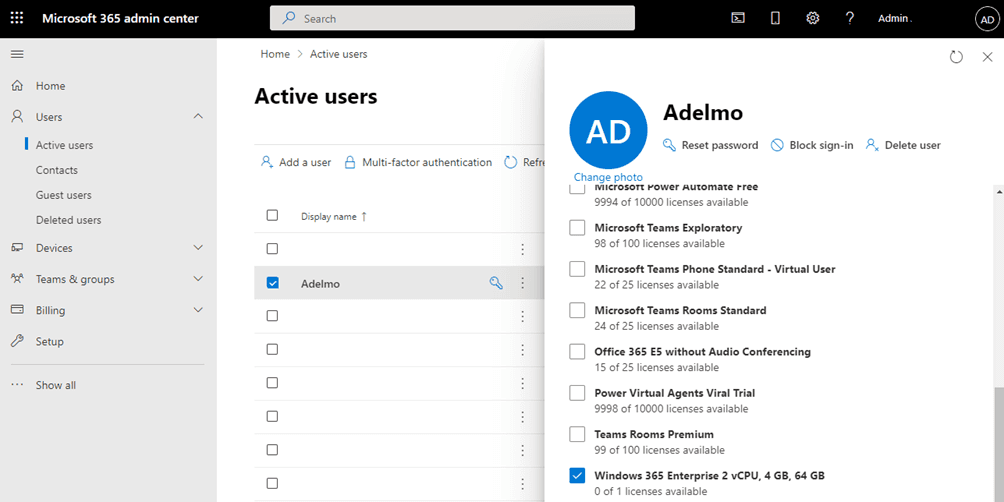Click the Users person icon in sidebar
This screenshot has height=502, width=1004.
[x=17, y=117]
